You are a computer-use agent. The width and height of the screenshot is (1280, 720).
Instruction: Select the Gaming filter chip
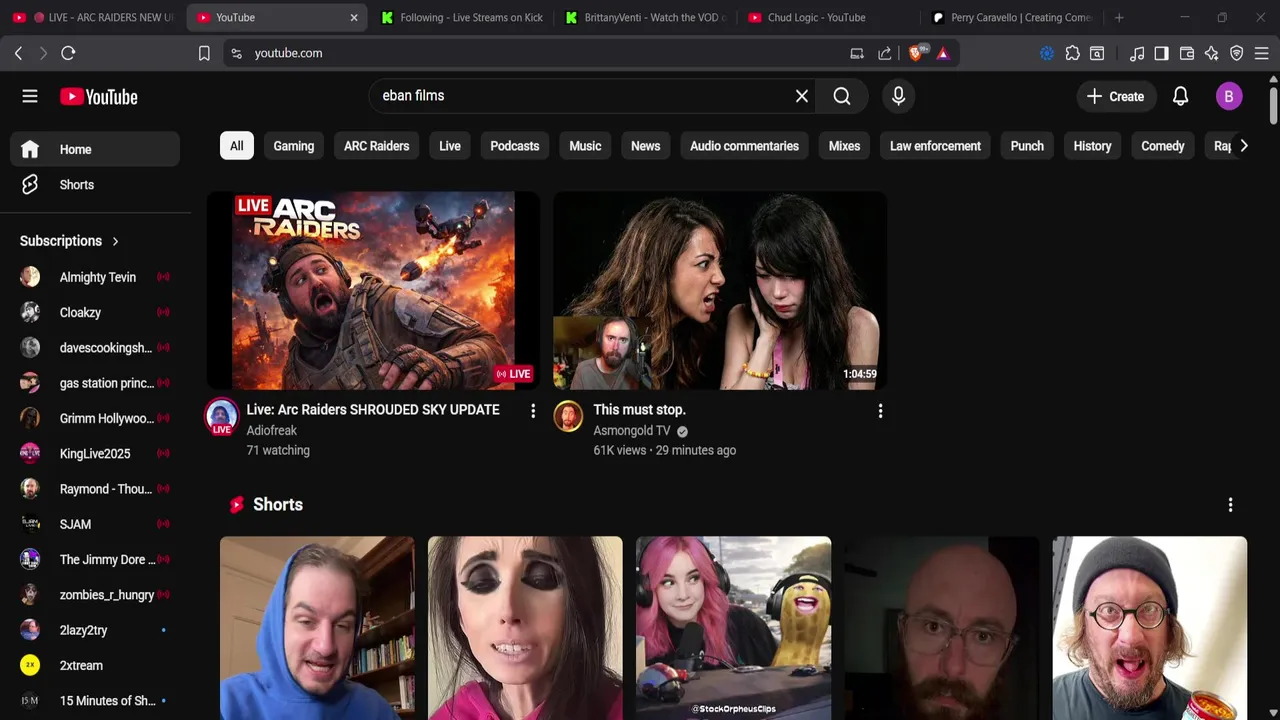(294, 146)
